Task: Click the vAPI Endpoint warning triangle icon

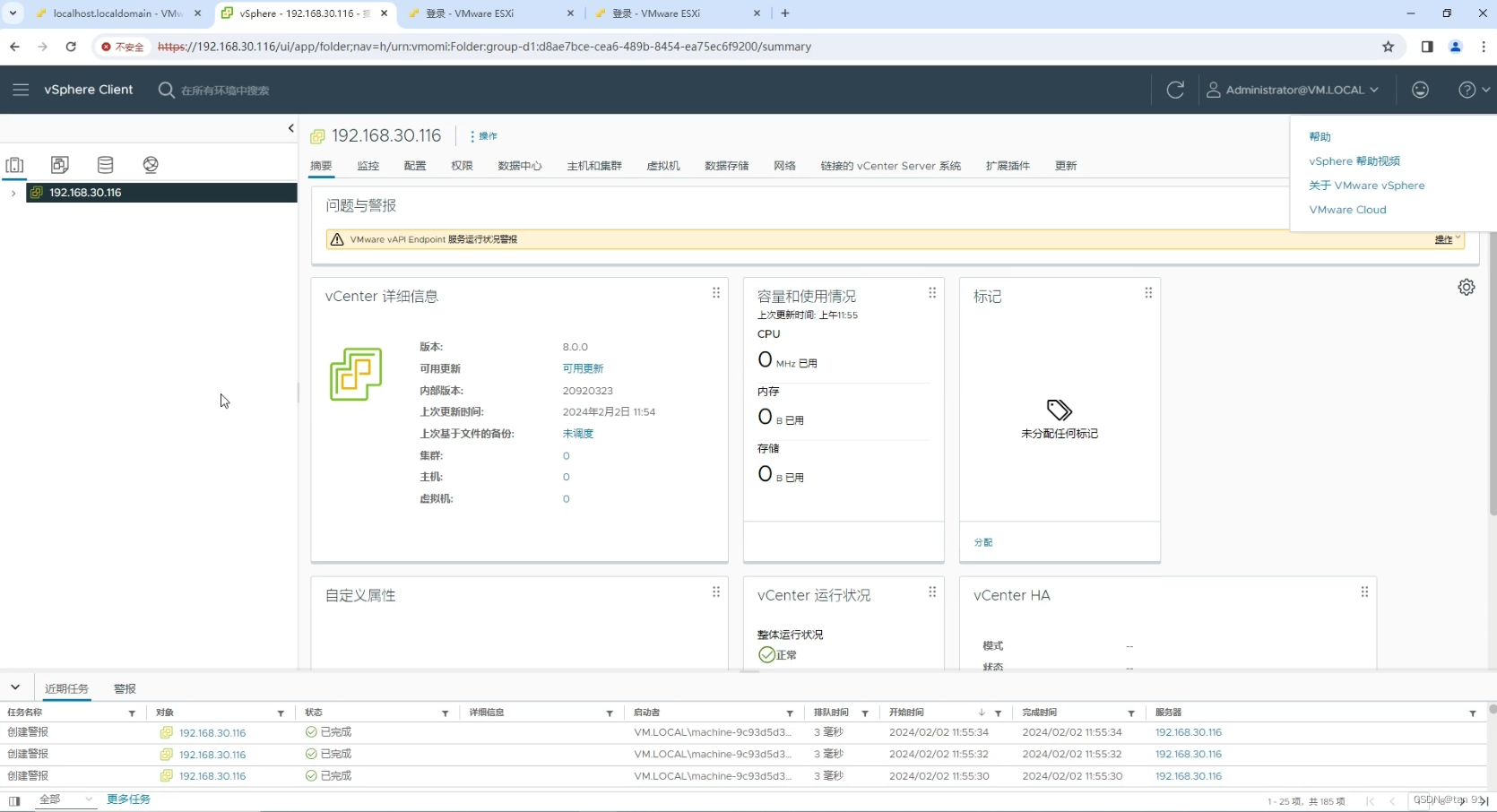Action: point(337,239)
